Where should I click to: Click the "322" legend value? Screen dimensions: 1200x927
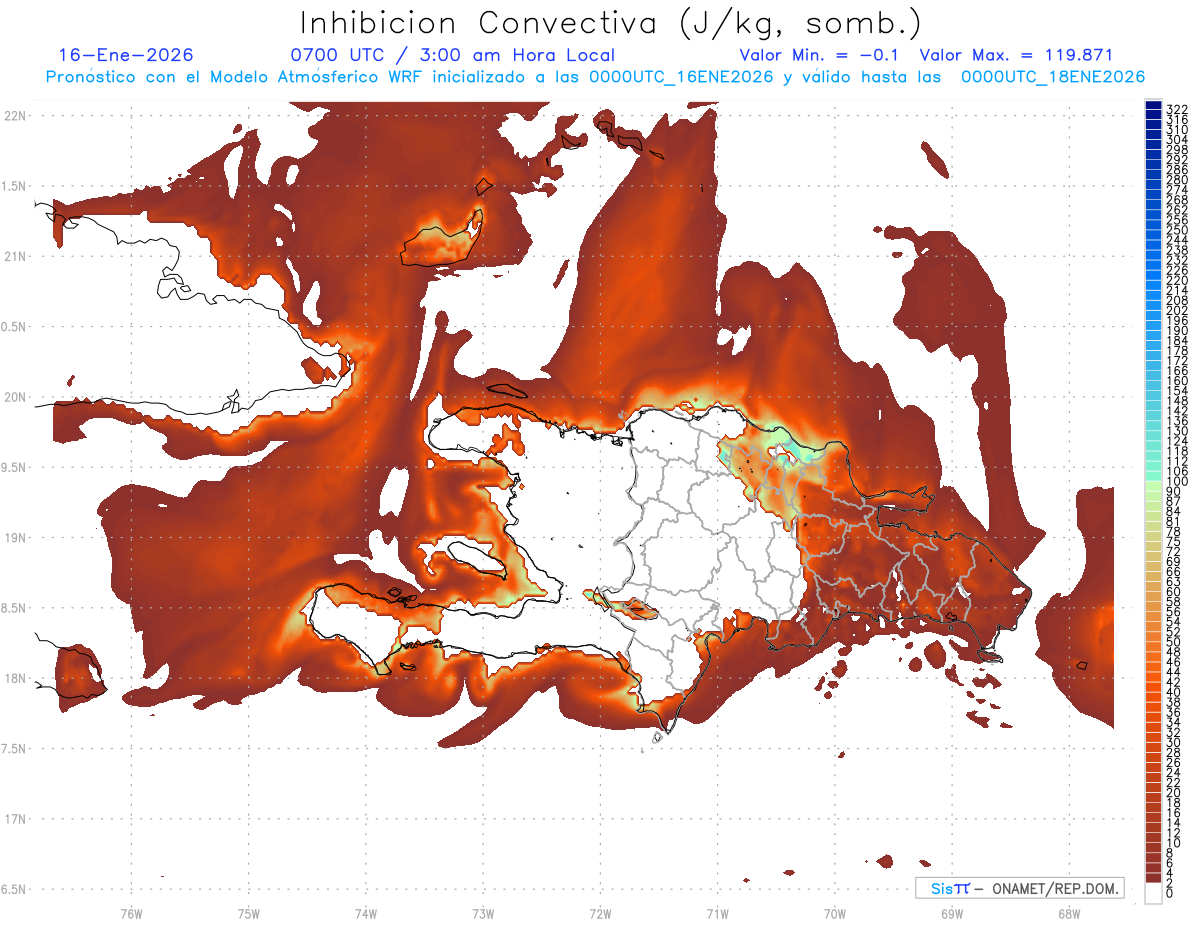1176,108
